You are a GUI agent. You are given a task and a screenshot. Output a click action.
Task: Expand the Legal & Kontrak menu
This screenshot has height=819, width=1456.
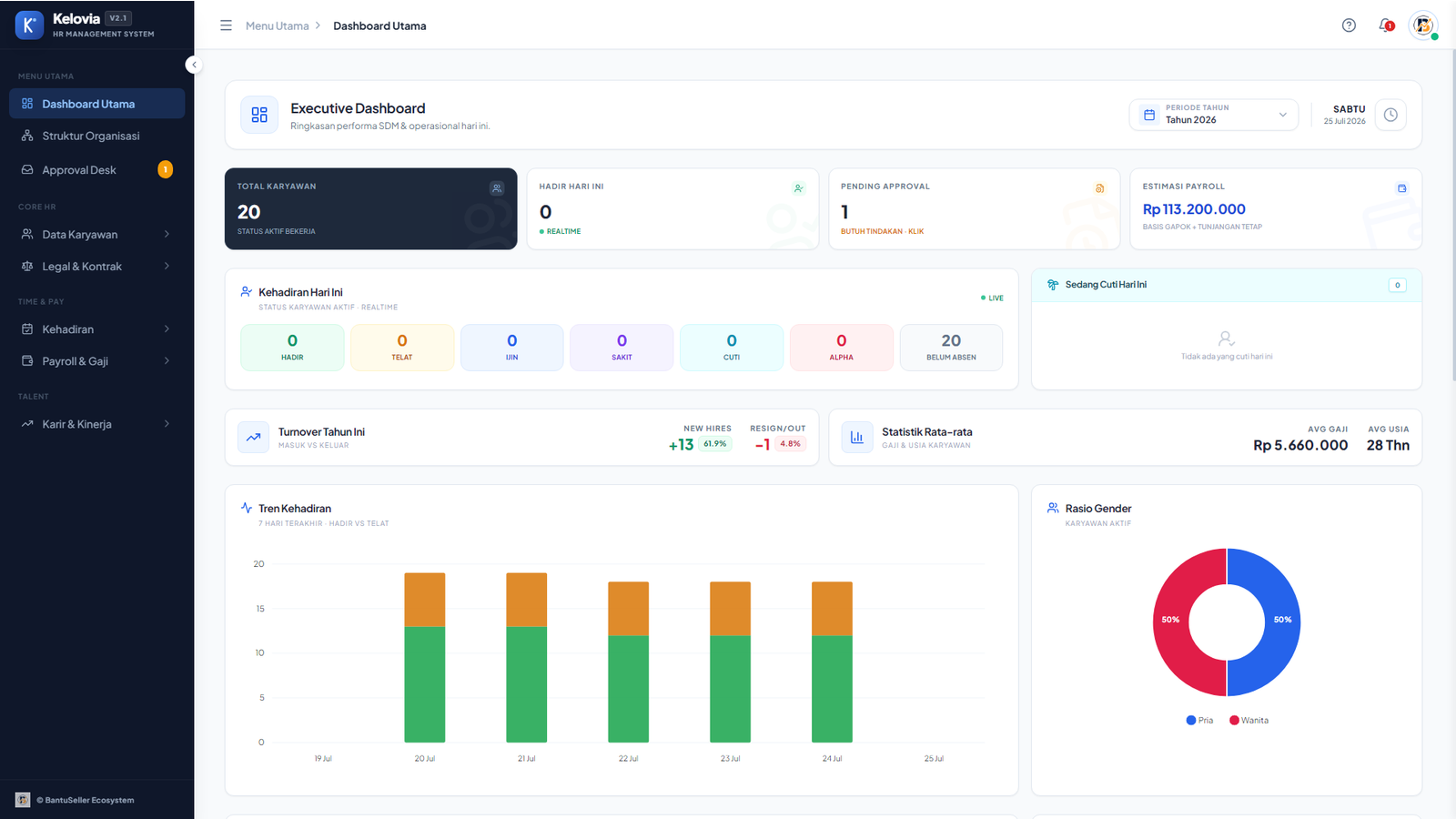pos(96,267)
